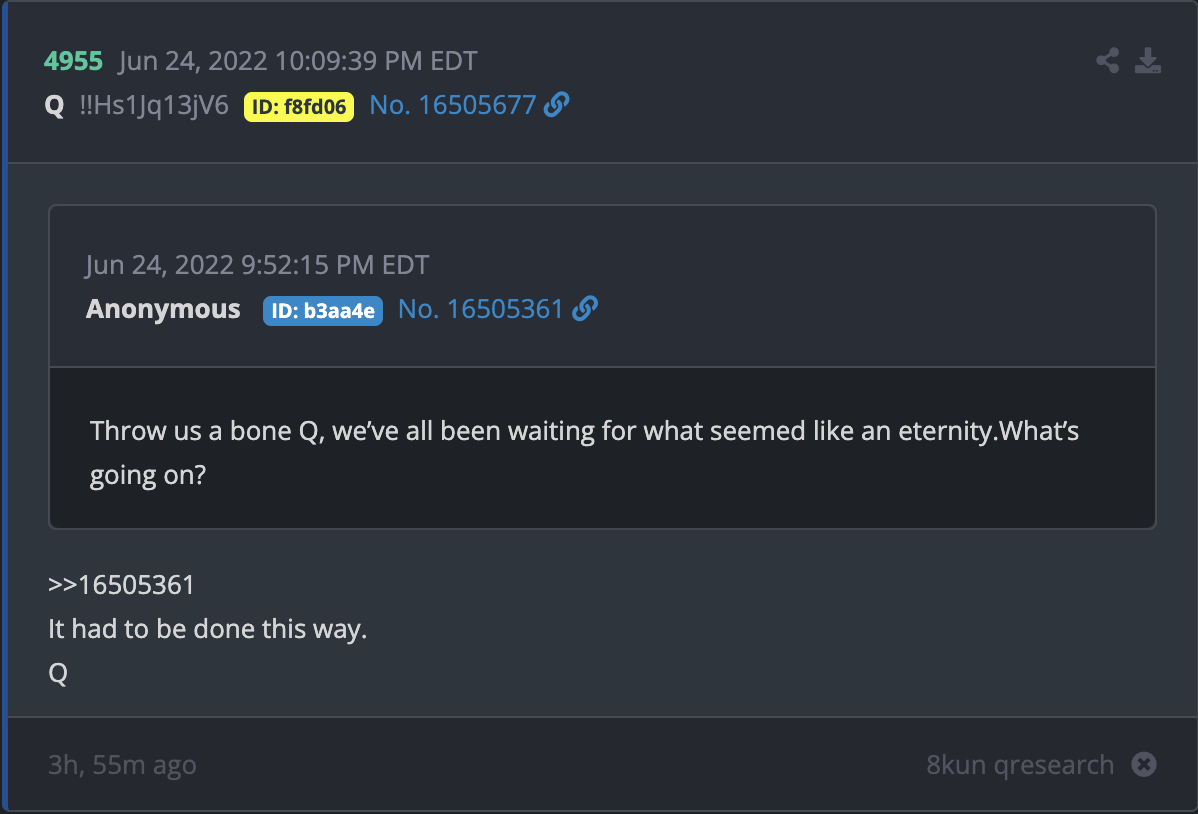Select the blue ID: b3aa4e badge
The width and height of the screenshot is (1198, 814).
[x=322, y=311]
